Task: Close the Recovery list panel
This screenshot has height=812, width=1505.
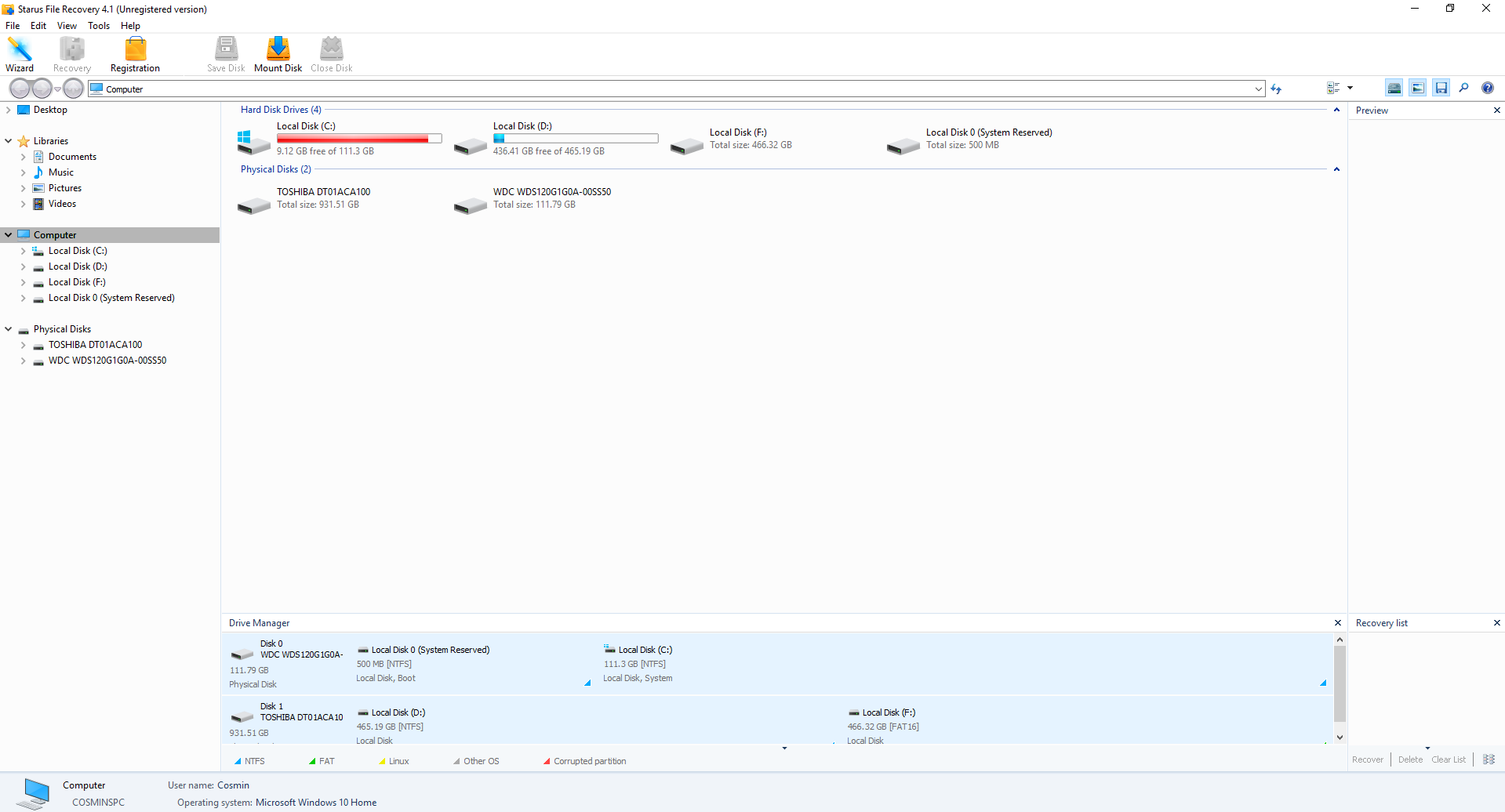Action: [x=1496, y=623]
